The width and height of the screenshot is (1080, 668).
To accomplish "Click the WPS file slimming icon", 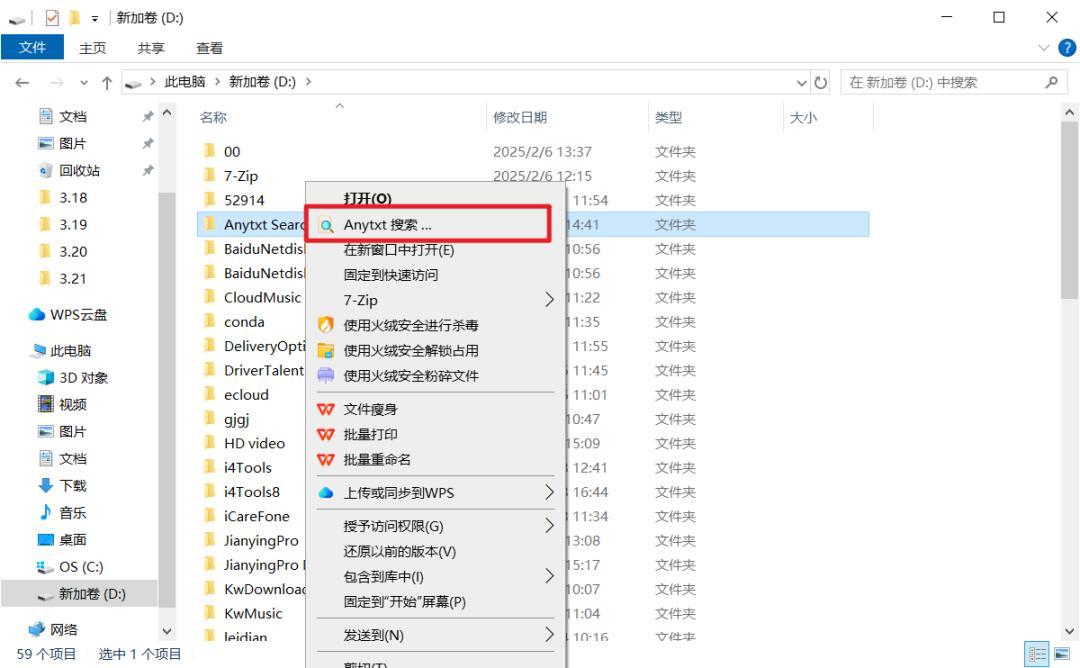I will [325, 409].
